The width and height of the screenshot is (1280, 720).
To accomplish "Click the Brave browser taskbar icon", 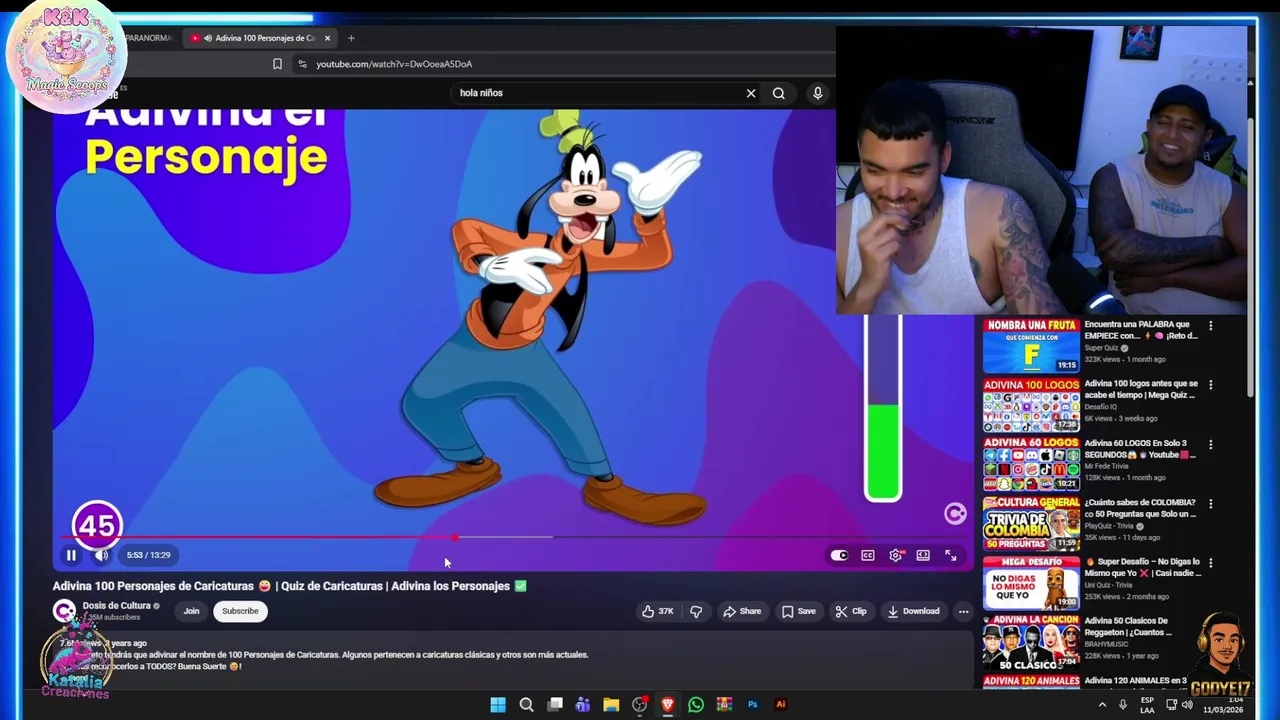I will [668, 705].
